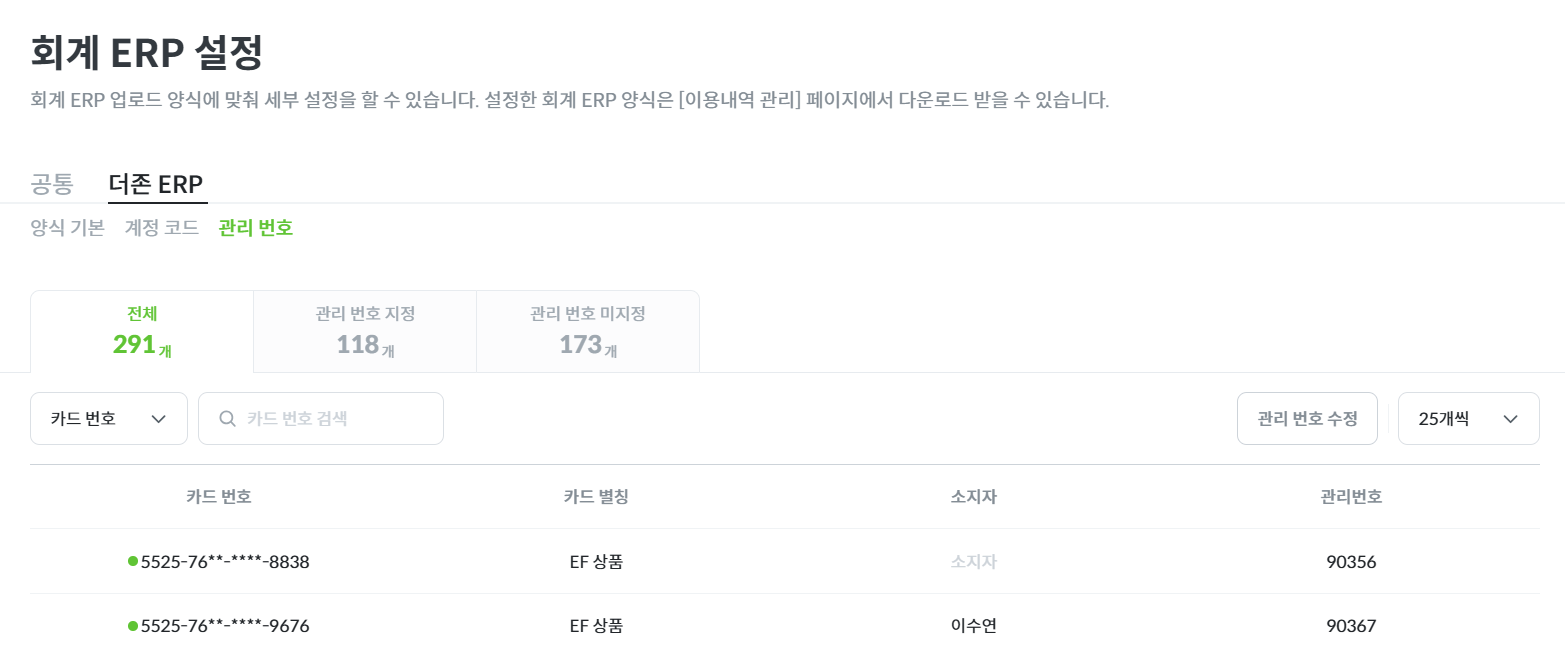Select the 관리 번호 sub-tab
The height and width of the screenshot is (652, 1565).
pyautogui.click(x=256, y=228)
